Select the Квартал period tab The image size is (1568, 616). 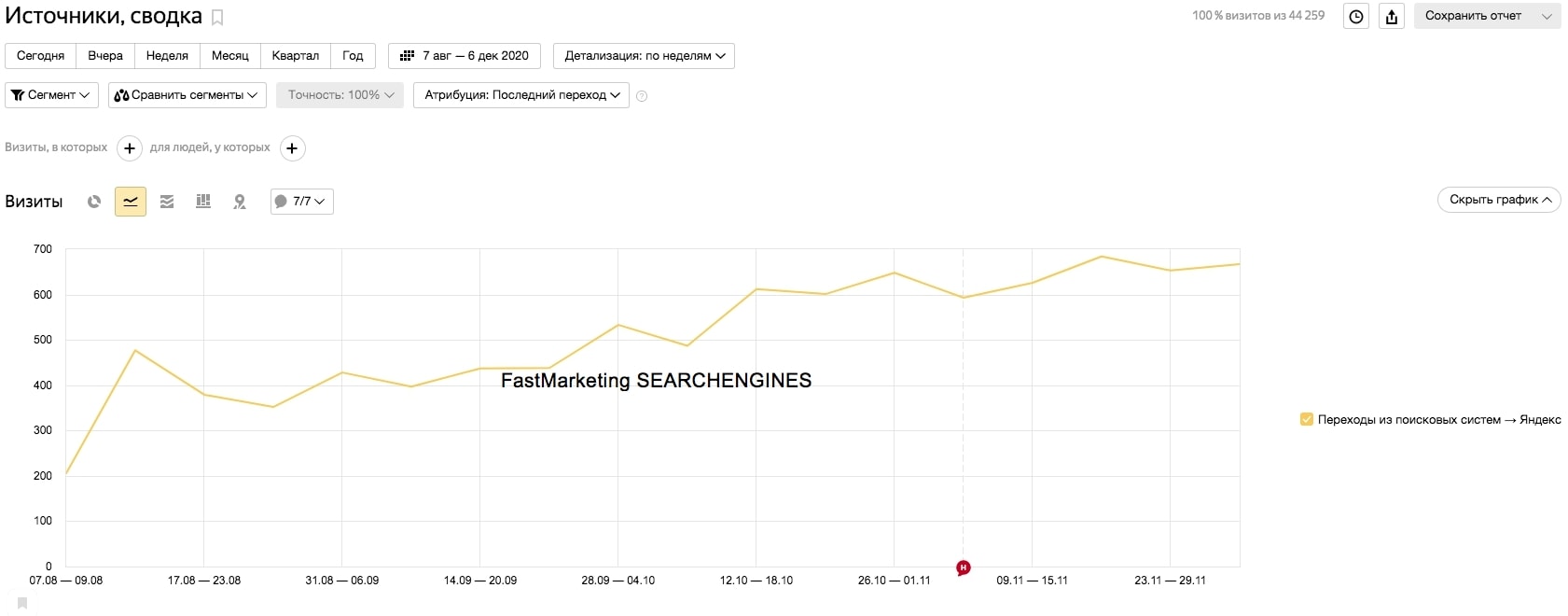295,56
